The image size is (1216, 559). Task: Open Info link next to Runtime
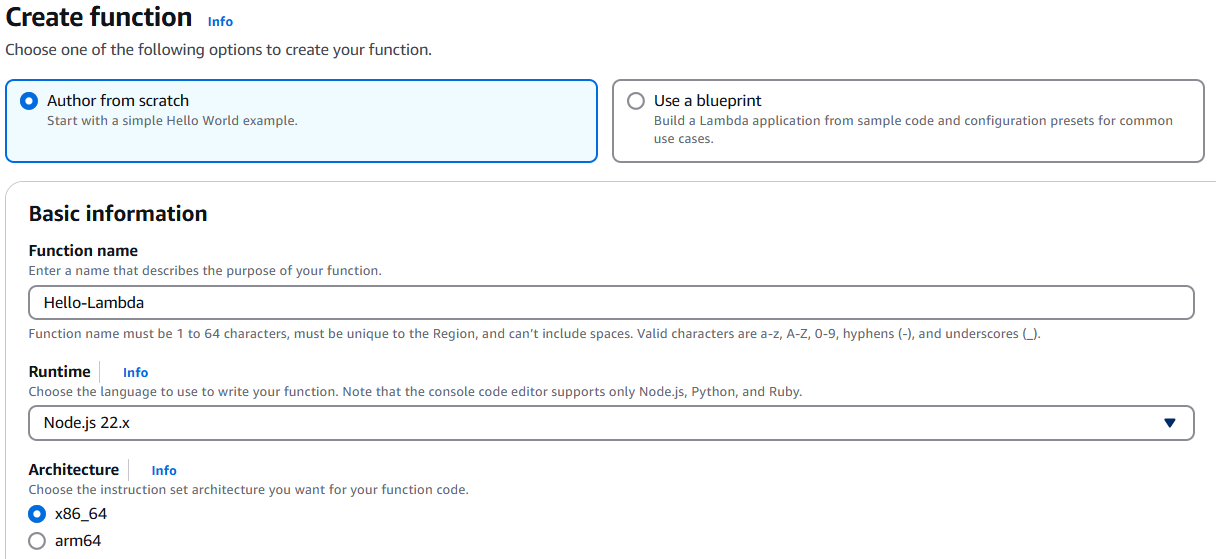[x=135, y=372]
